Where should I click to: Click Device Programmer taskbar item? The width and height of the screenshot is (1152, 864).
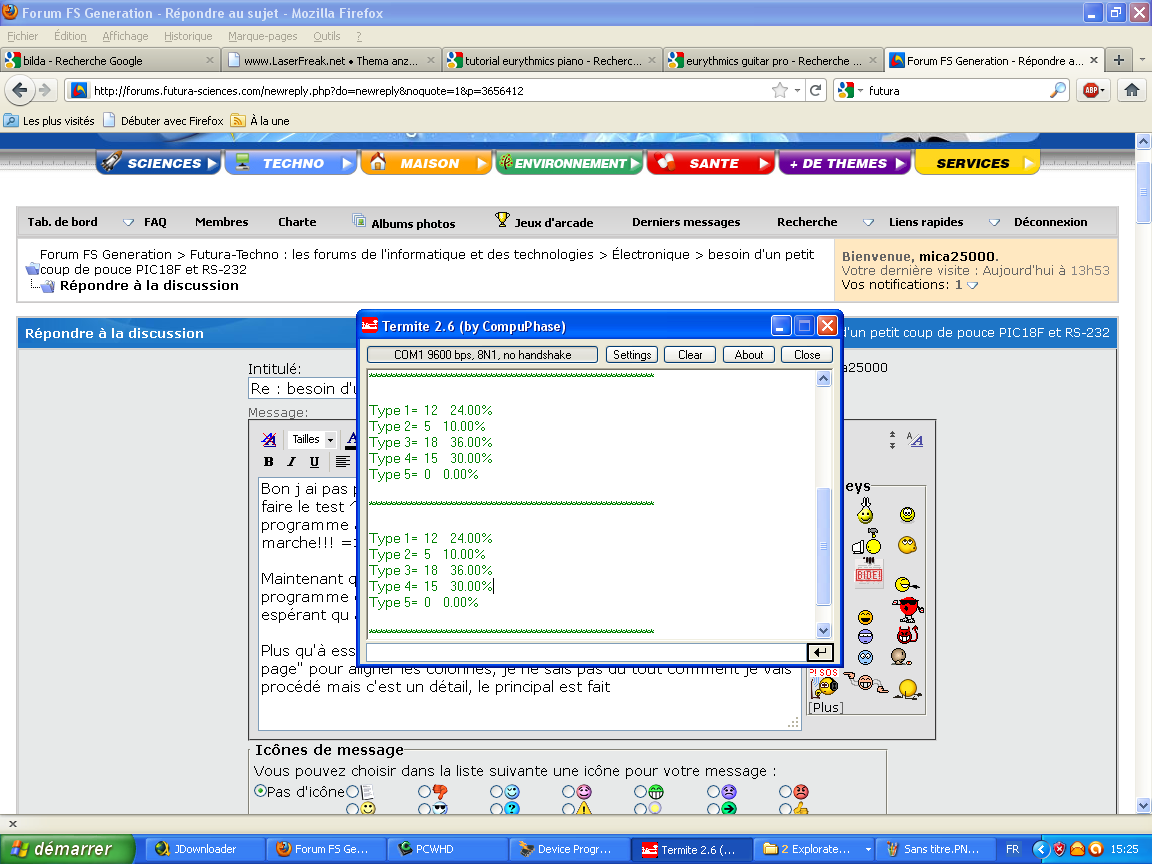[x=569, y=849]
